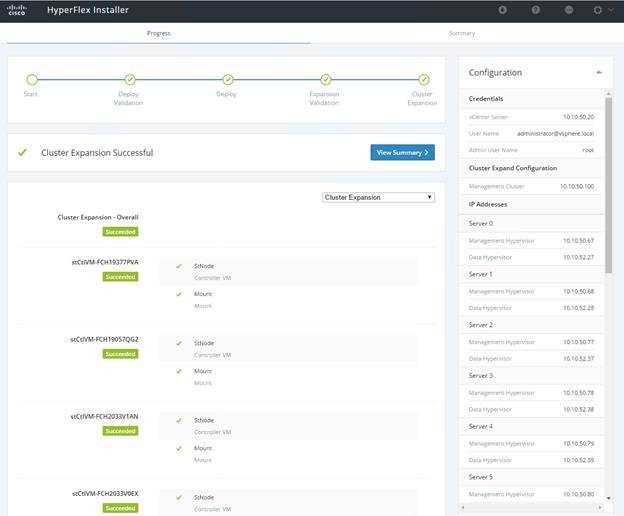Image resolution: width=624 pixels, height=516 pixels.
Task: Expand the settings gear dropdown chevron
Action: [610, 10]
